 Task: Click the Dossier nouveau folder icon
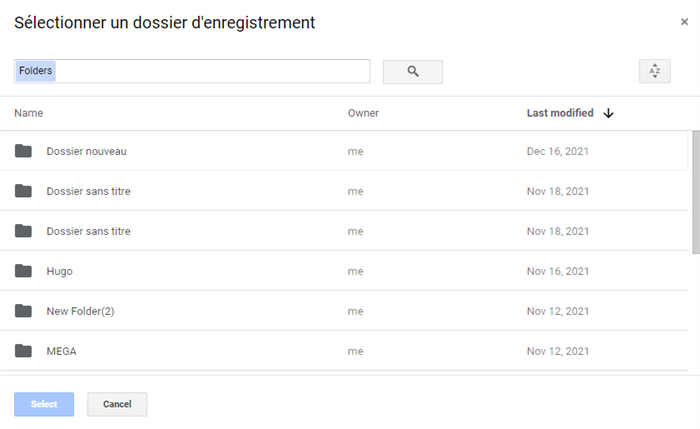(x=24, y=151)
